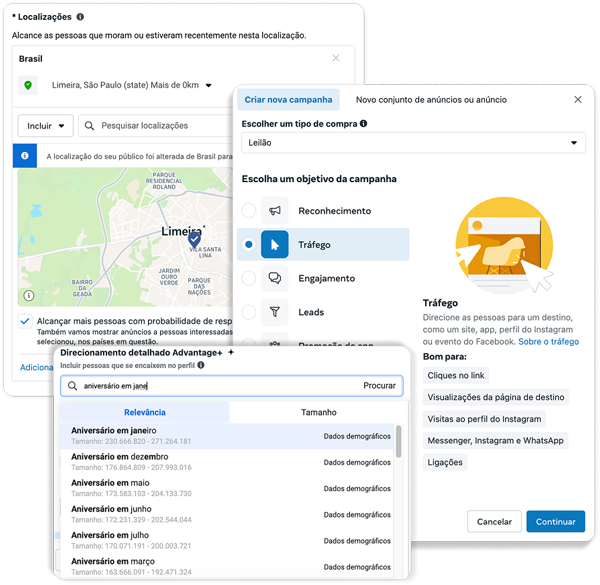Viewport: 600px width, 585px height.
Task: Open the Limeira radius dropdown arrow
Action: (209, 86)
